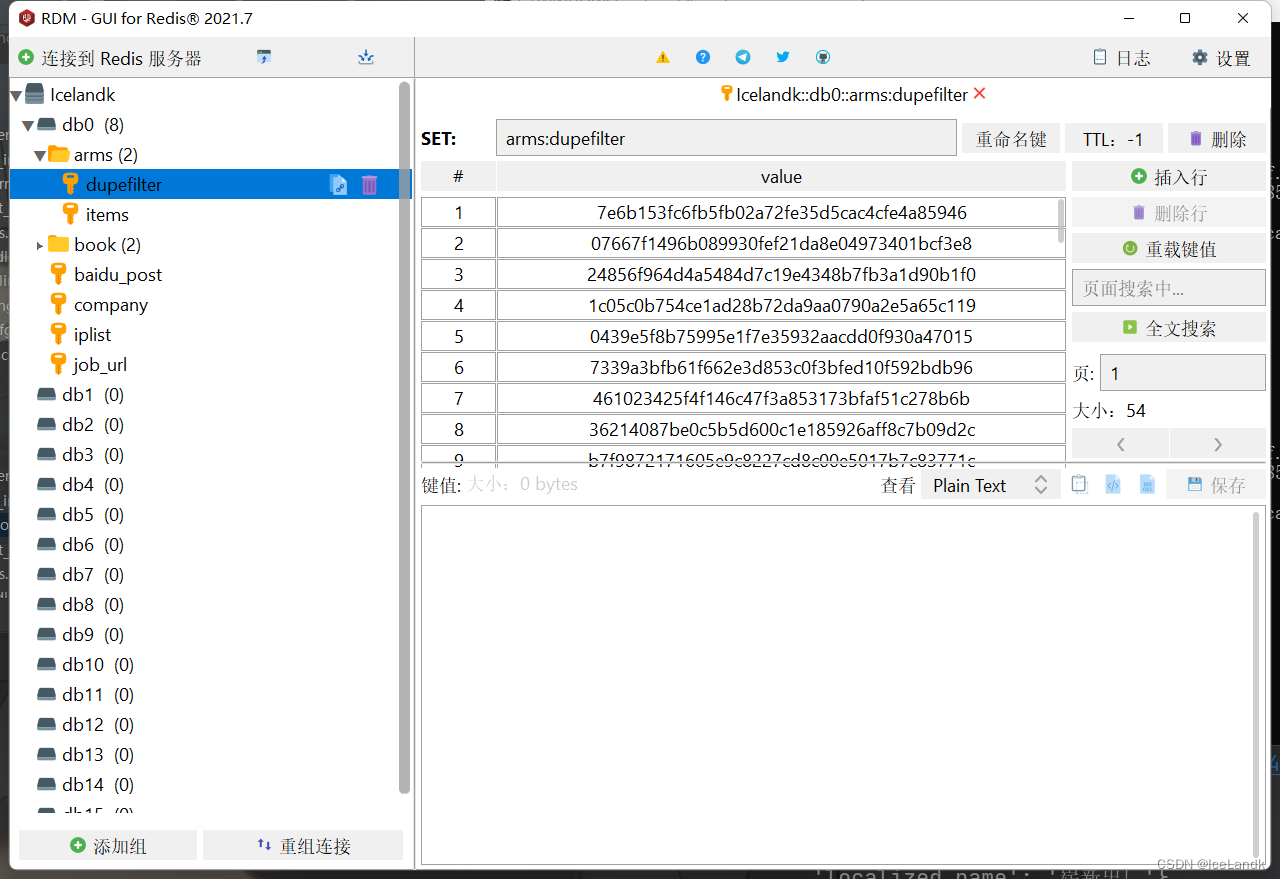The image size is (1280, 879).
Task: Collapse the arms namespace folder
Action: (x=40, y=156)
